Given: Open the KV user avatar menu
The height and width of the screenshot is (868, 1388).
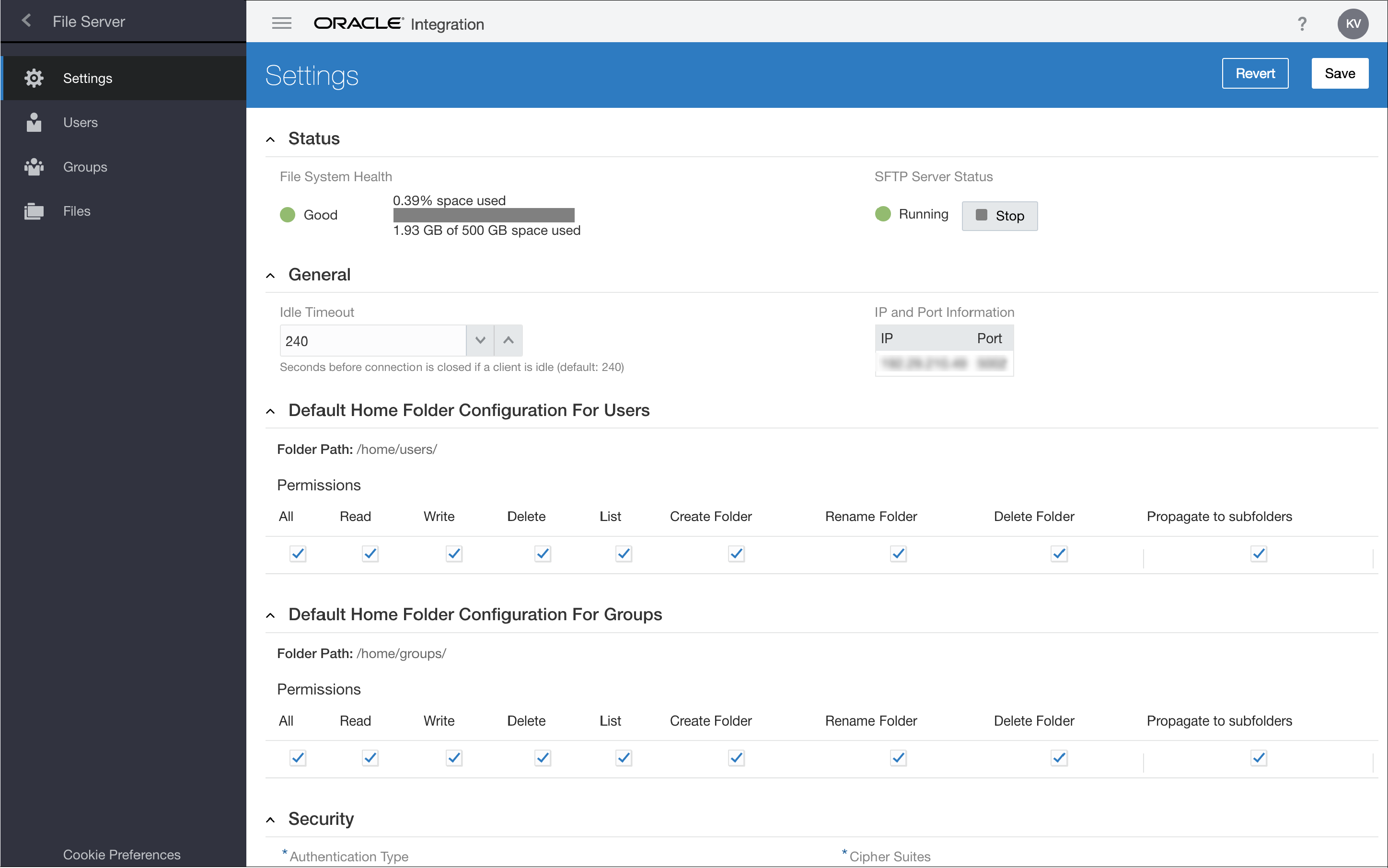Looking at the screenshot, I should click(x=1353, y=23).
